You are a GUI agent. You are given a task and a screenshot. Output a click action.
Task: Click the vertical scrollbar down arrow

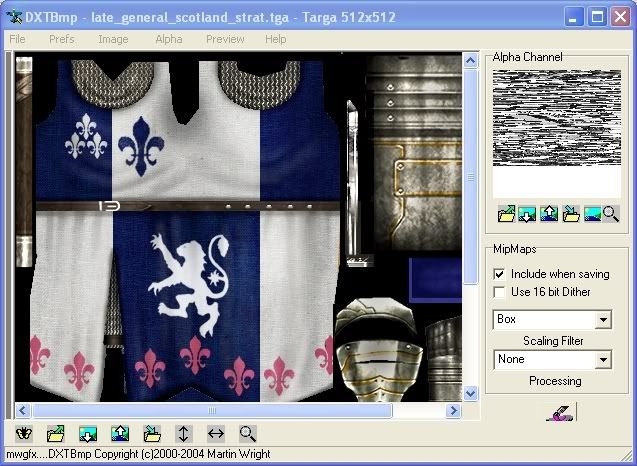[x=470, y=393]
